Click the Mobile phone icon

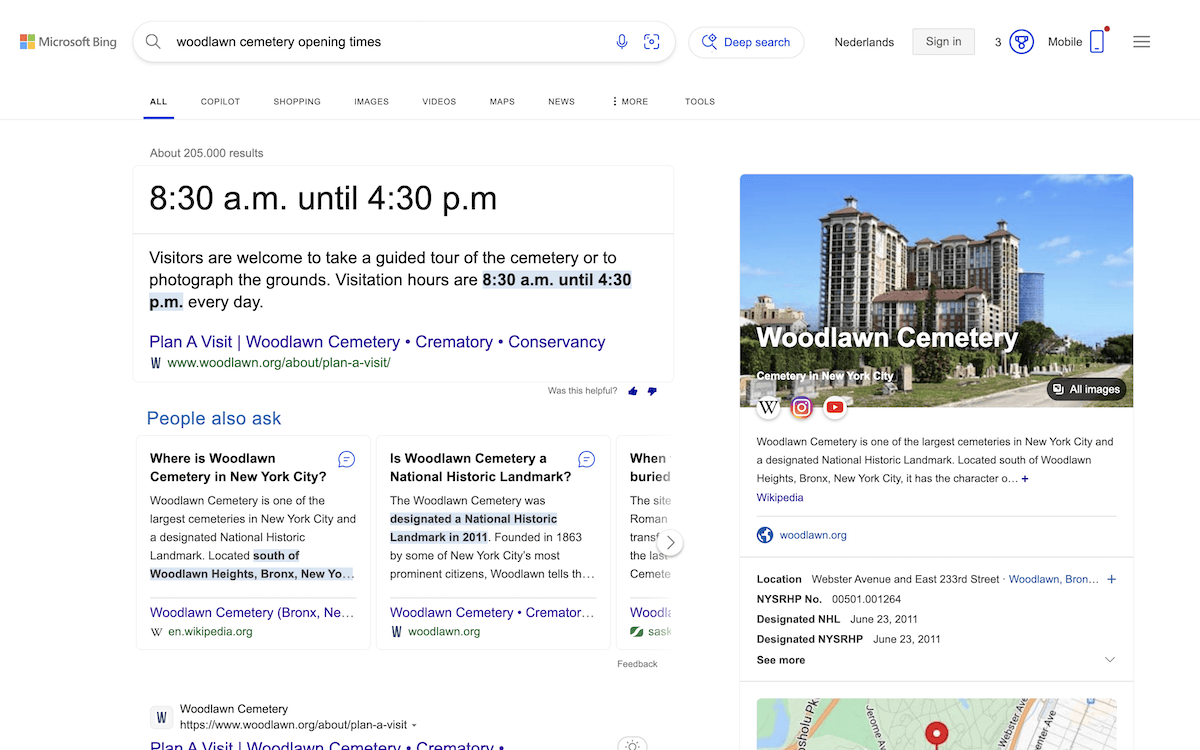tap(1097, 42)
